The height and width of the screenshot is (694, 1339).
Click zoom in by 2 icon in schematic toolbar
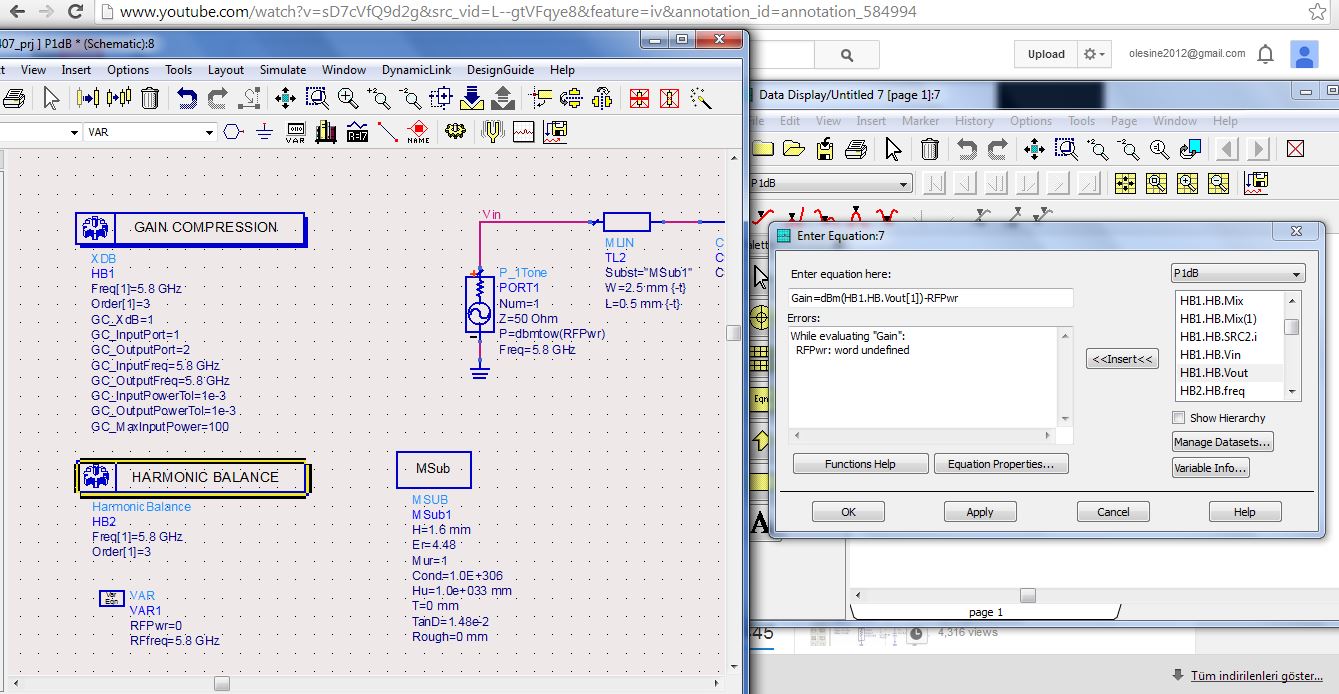coord(379,98)
